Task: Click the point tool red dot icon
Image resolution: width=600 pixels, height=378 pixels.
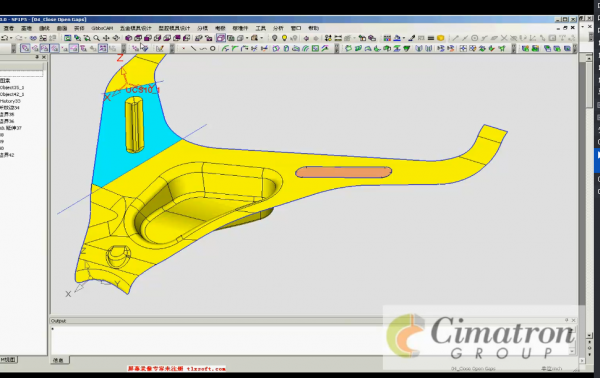Action: pos(184,48)
